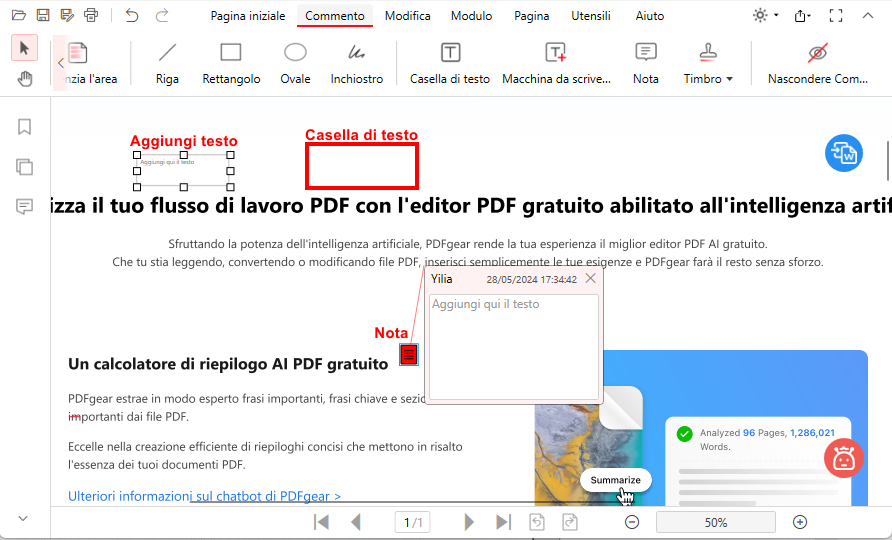Go to the next page
Viewport: 892px width, 540px height.
[468, 522]
